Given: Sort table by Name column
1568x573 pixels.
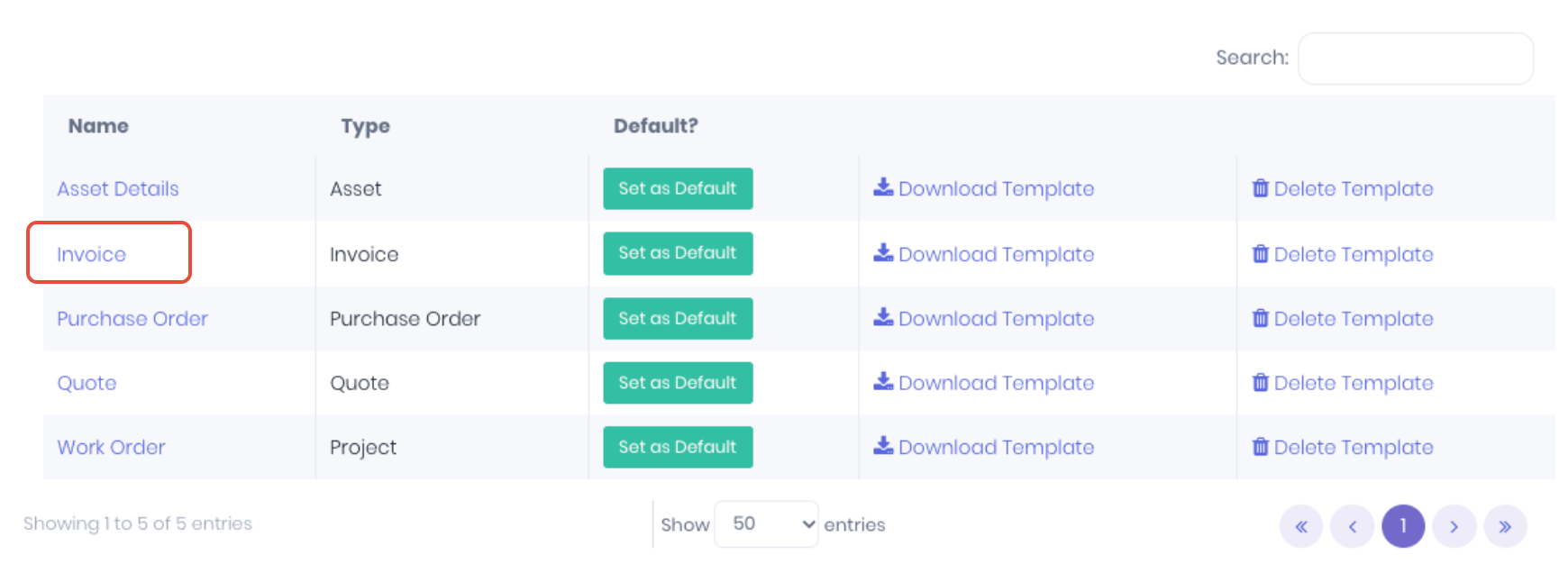Looking at the screenshot, I should (x=98, y=126).
